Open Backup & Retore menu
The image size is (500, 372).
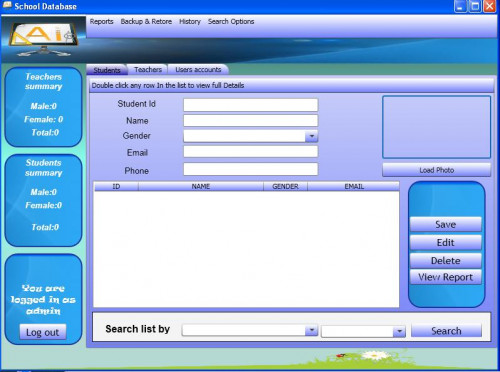coord(146,22)
